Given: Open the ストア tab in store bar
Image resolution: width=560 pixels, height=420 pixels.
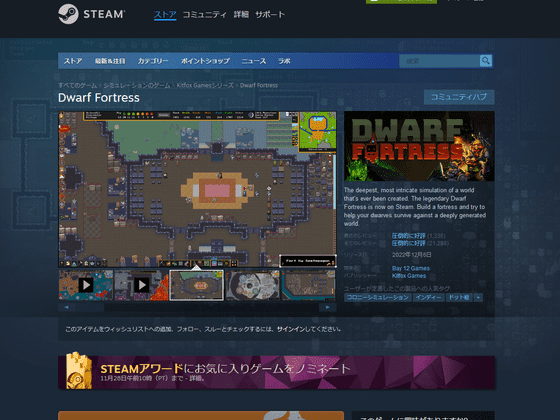Looking at the screenshot, I should coord(73,61).
